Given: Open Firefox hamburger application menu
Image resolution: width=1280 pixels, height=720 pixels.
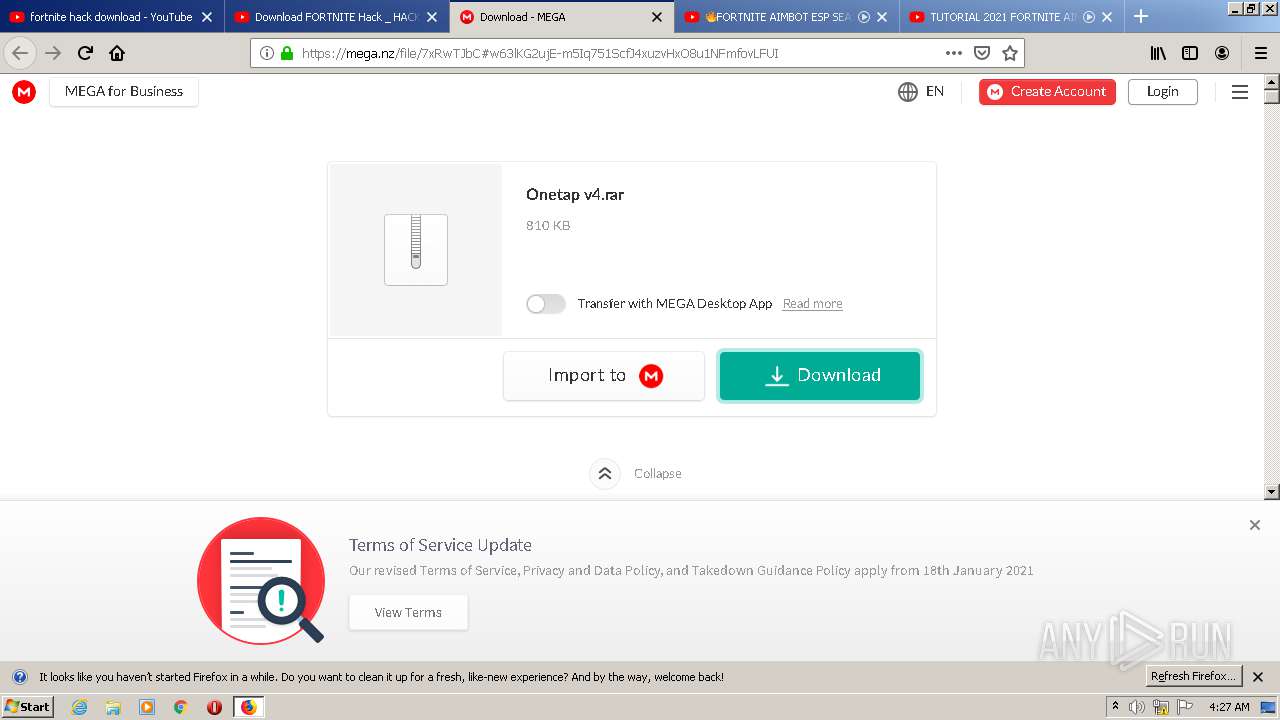Looking at the screenshot, I should (x=1261, y=53).
